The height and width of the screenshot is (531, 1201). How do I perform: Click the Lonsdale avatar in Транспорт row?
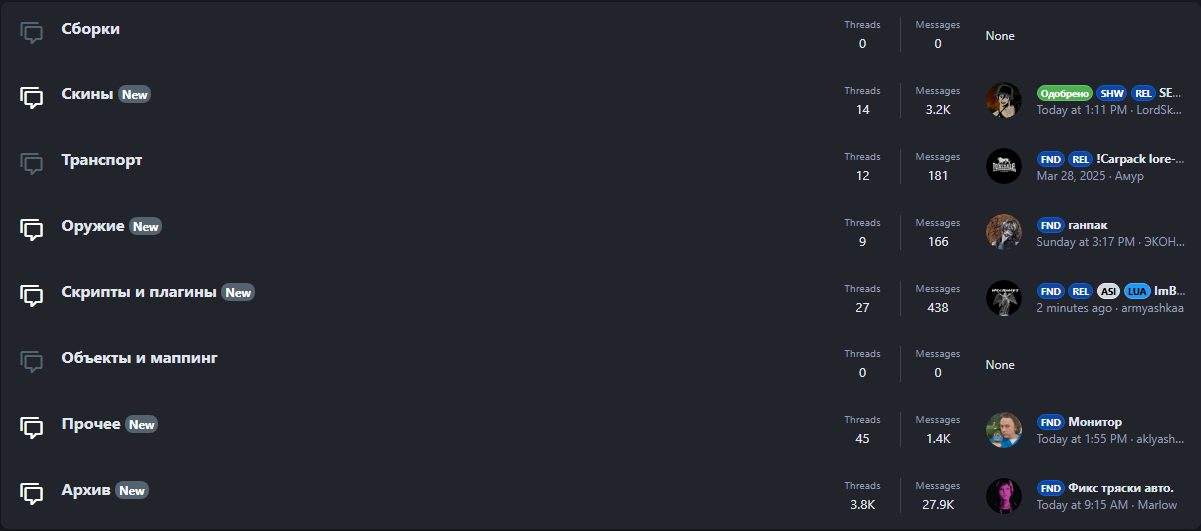pos(1004,166)
